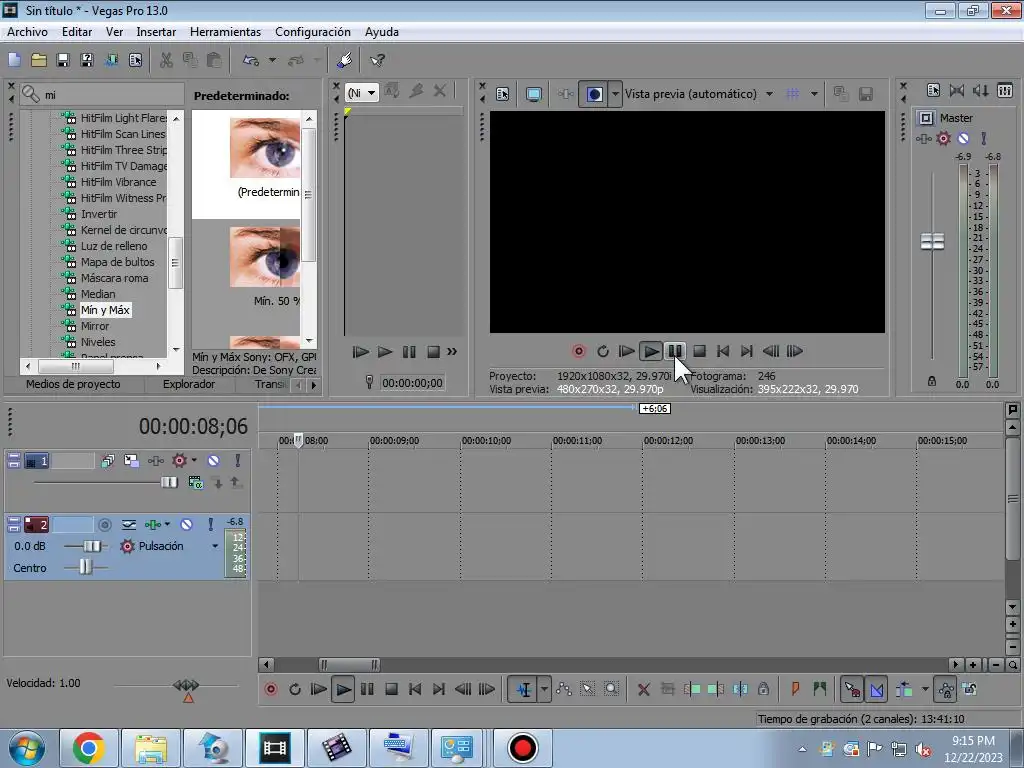Image resolution: width=1024 pixels, height=768 pixels.
Task: Click the What's This help cursor icon
Action: point(377,60)
